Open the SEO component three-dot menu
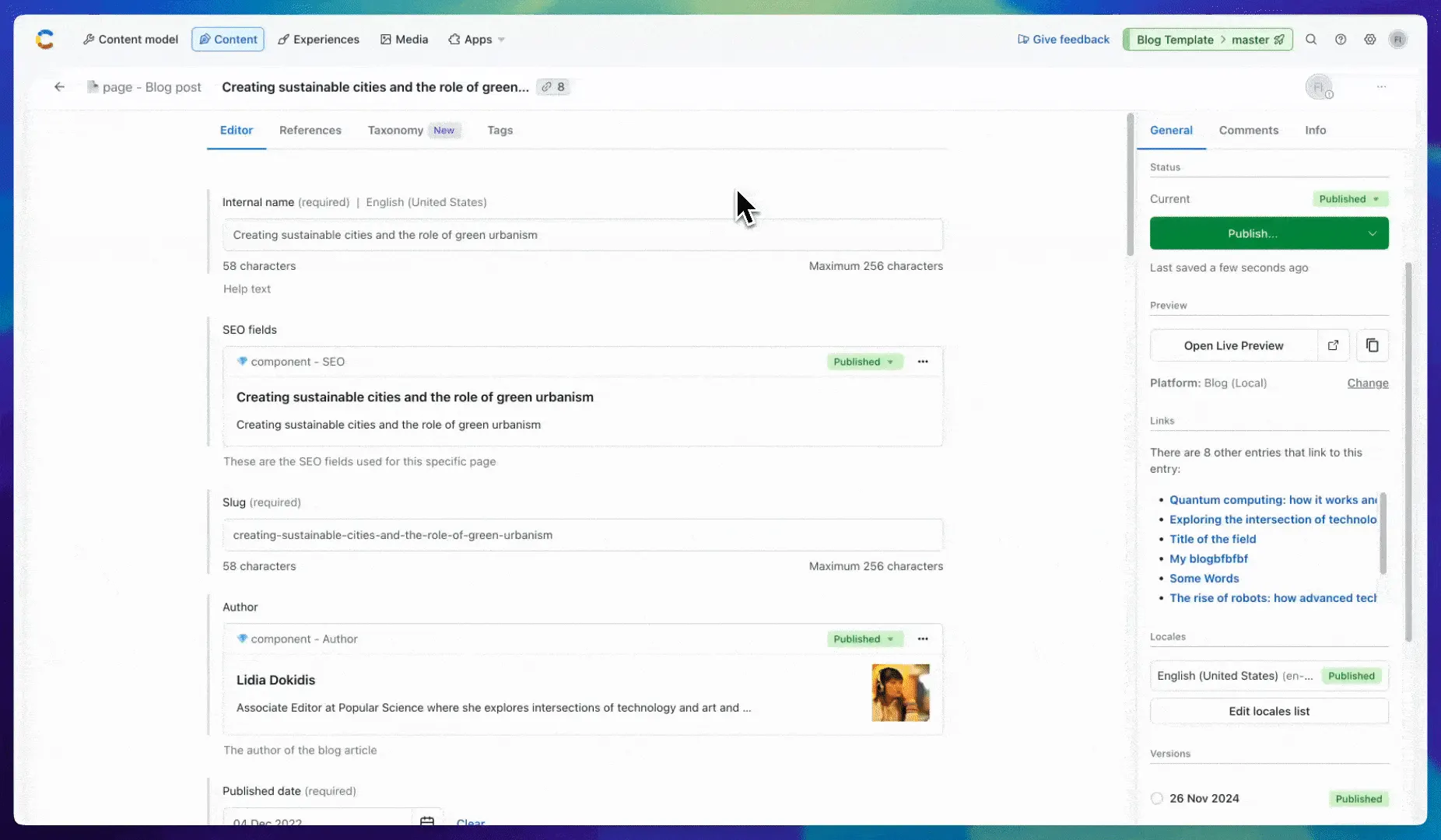The width and height of the screenshot is (1441, 840). [923, 362]
